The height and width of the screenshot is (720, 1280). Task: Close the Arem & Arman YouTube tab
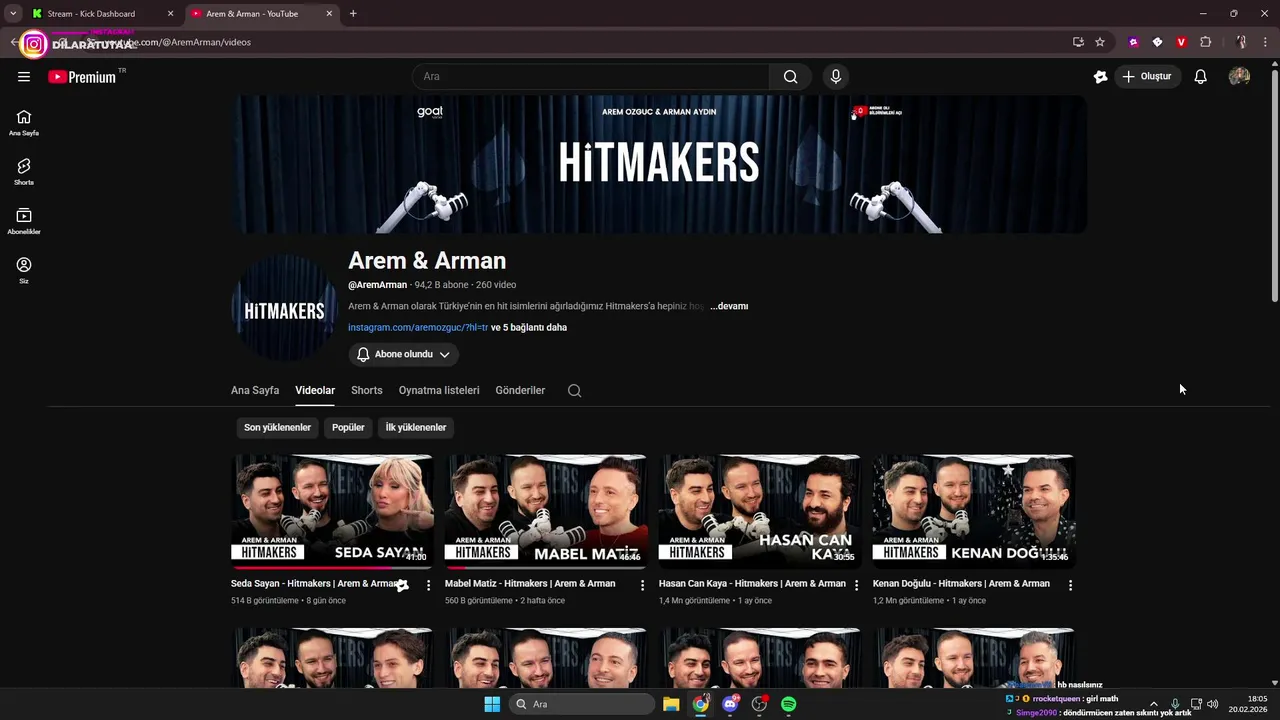coord(329,14)
